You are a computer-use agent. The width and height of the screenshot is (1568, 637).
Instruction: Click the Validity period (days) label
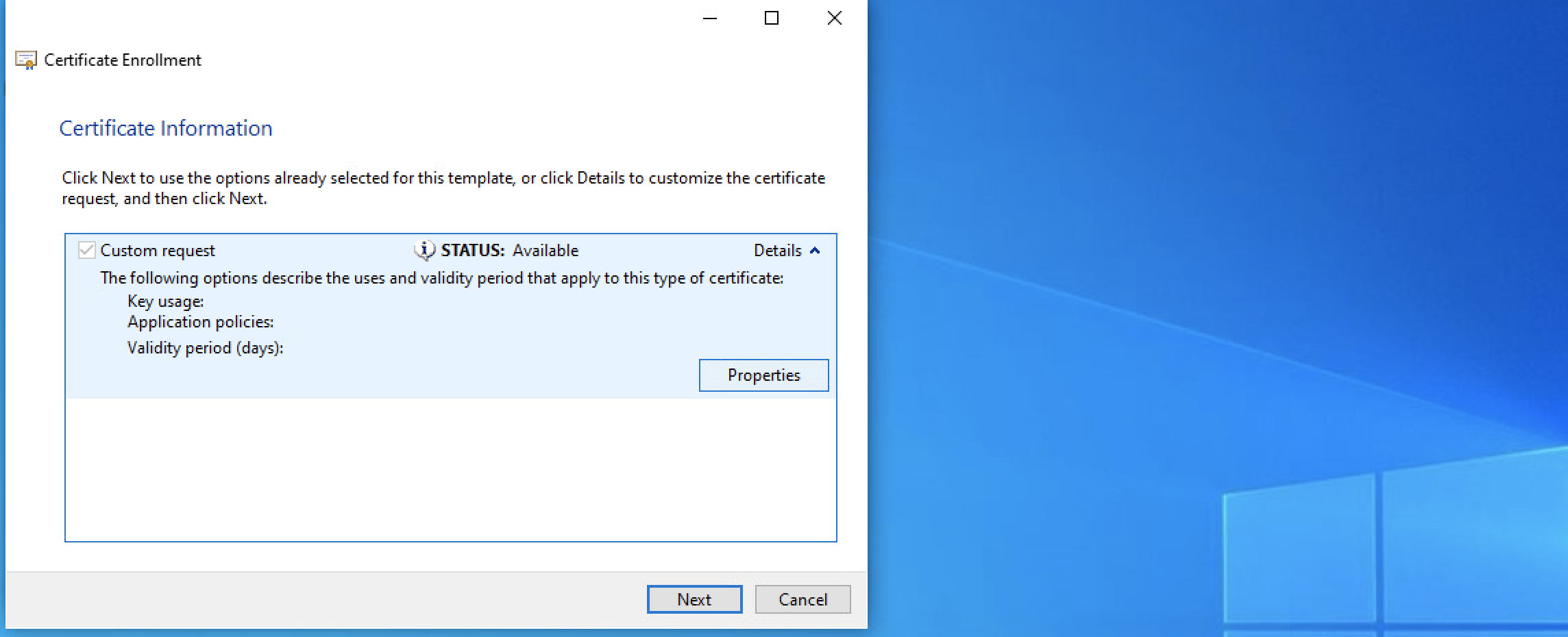click(204, 348)
